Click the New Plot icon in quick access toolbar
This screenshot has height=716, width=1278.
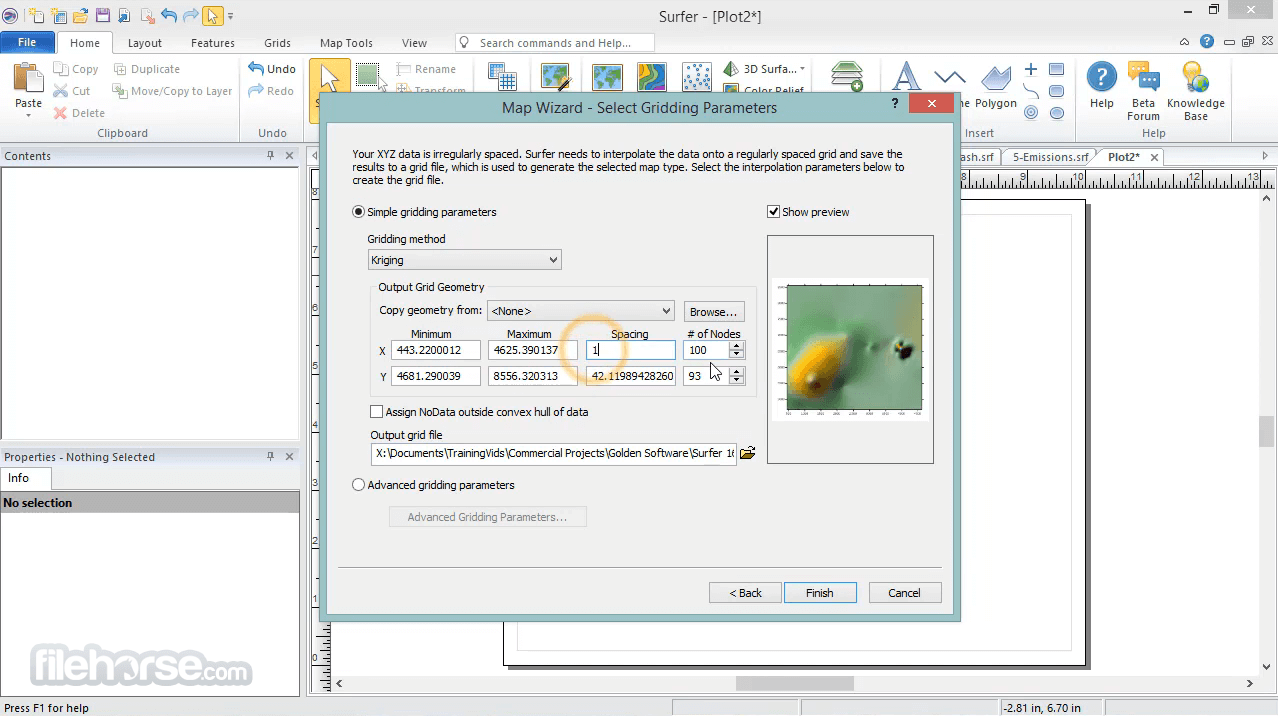[37, 16]
